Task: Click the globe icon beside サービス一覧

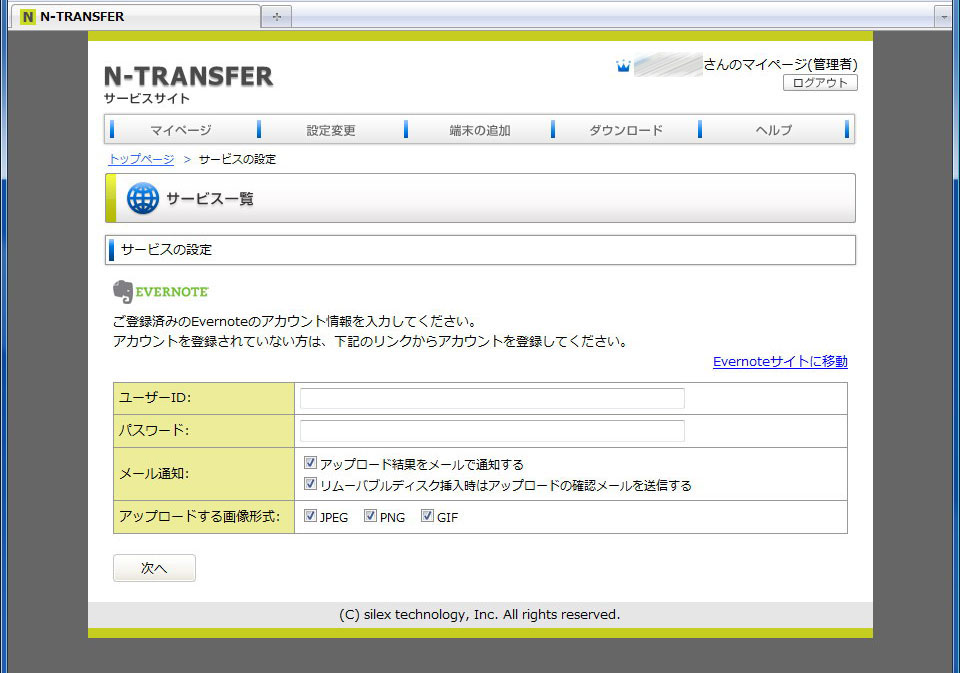Action: (142, 198)
